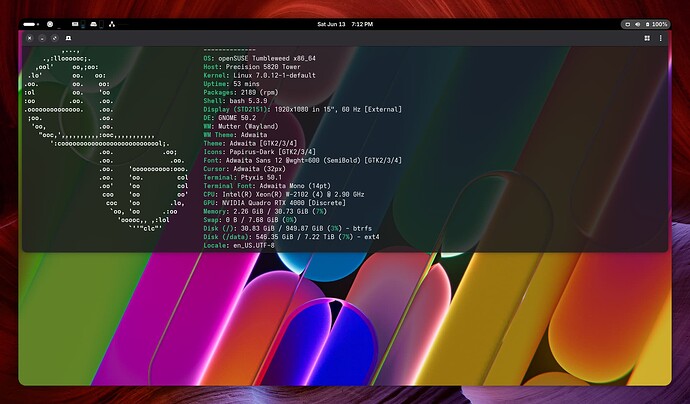Click the 'Swap: 0 B / 7.68 GiB' line
The image size is (690, 404).
coord(250,220)
